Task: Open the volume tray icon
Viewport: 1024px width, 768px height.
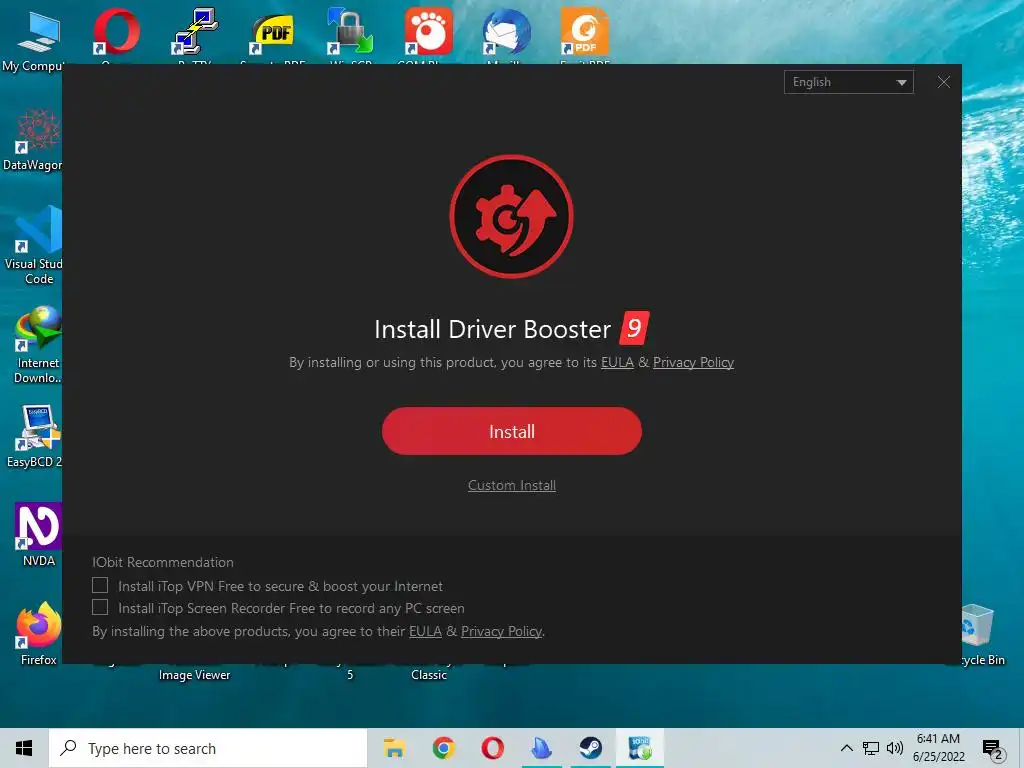Action: pyautogui.click(x=895, y=748)
